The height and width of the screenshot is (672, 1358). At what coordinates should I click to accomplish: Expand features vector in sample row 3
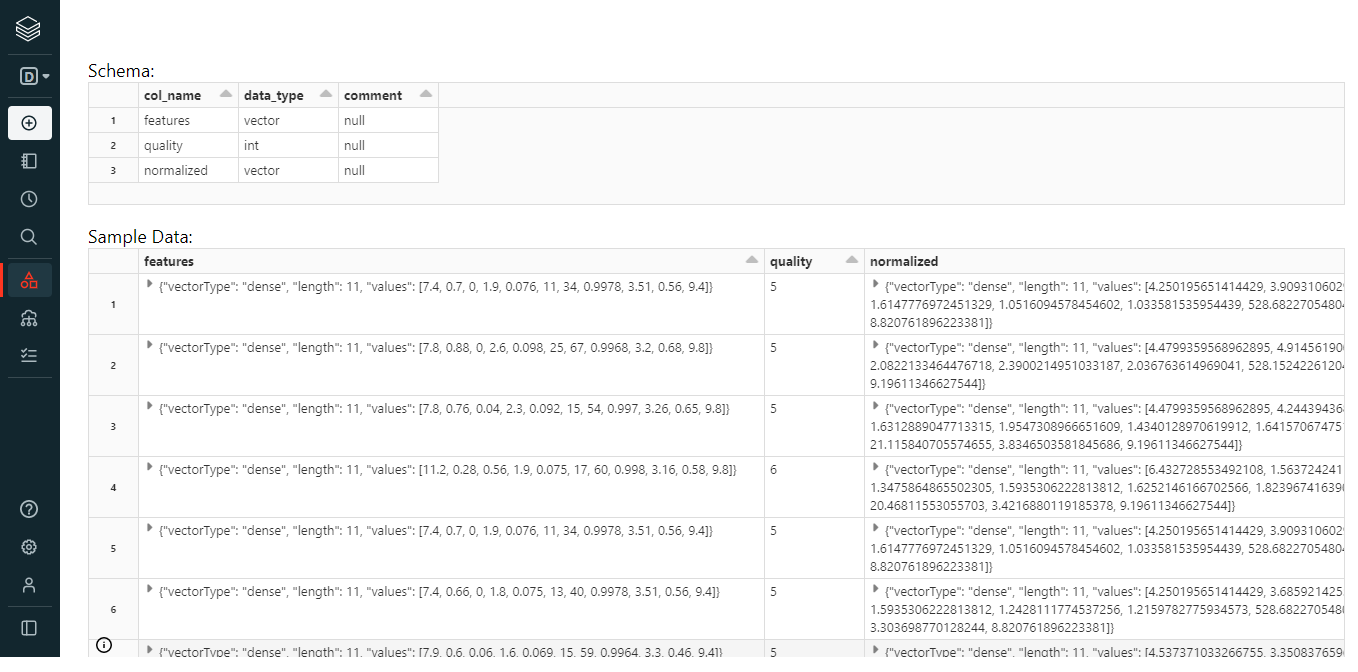click(150, 407)
